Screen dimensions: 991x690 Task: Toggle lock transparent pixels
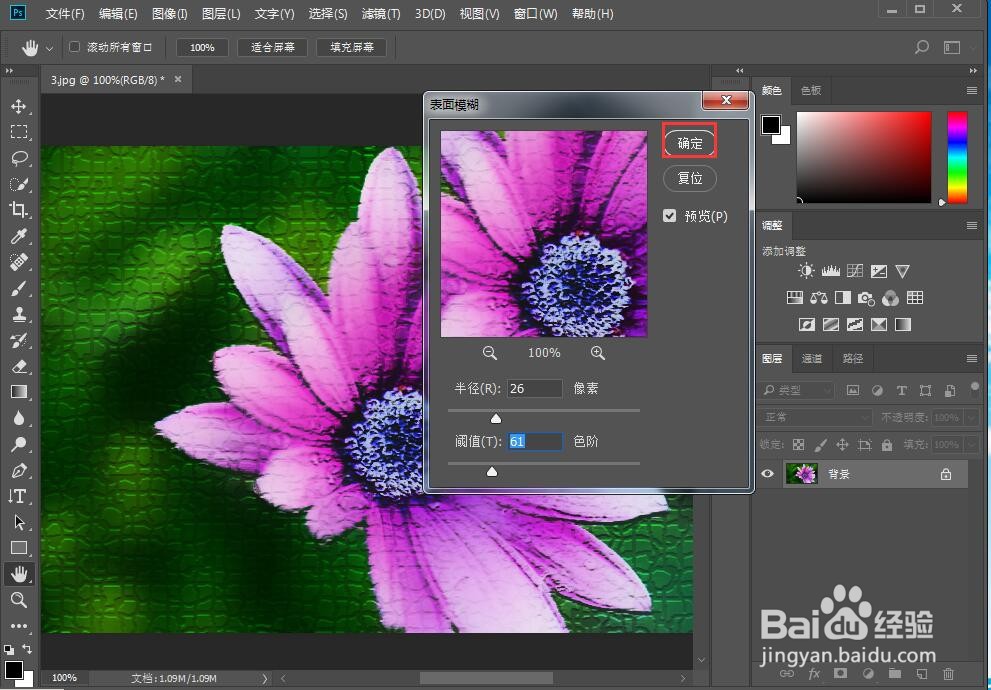799,445
